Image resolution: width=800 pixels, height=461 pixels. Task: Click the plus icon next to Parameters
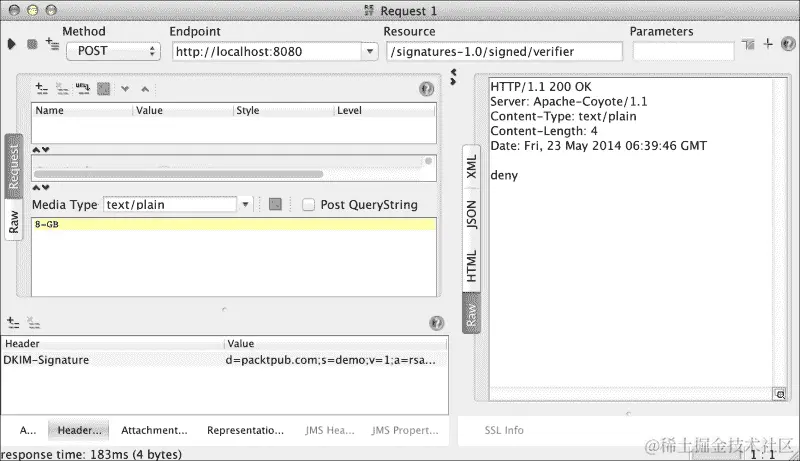768,44
